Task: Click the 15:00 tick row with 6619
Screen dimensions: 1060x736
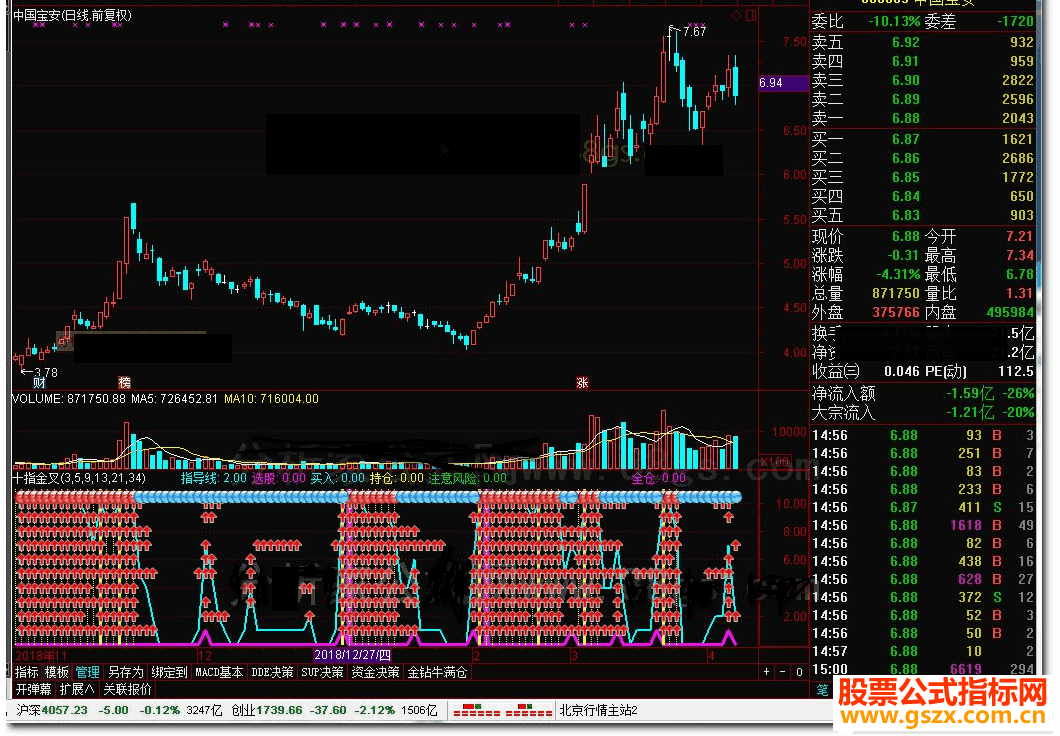Action: tap(923, 669)
